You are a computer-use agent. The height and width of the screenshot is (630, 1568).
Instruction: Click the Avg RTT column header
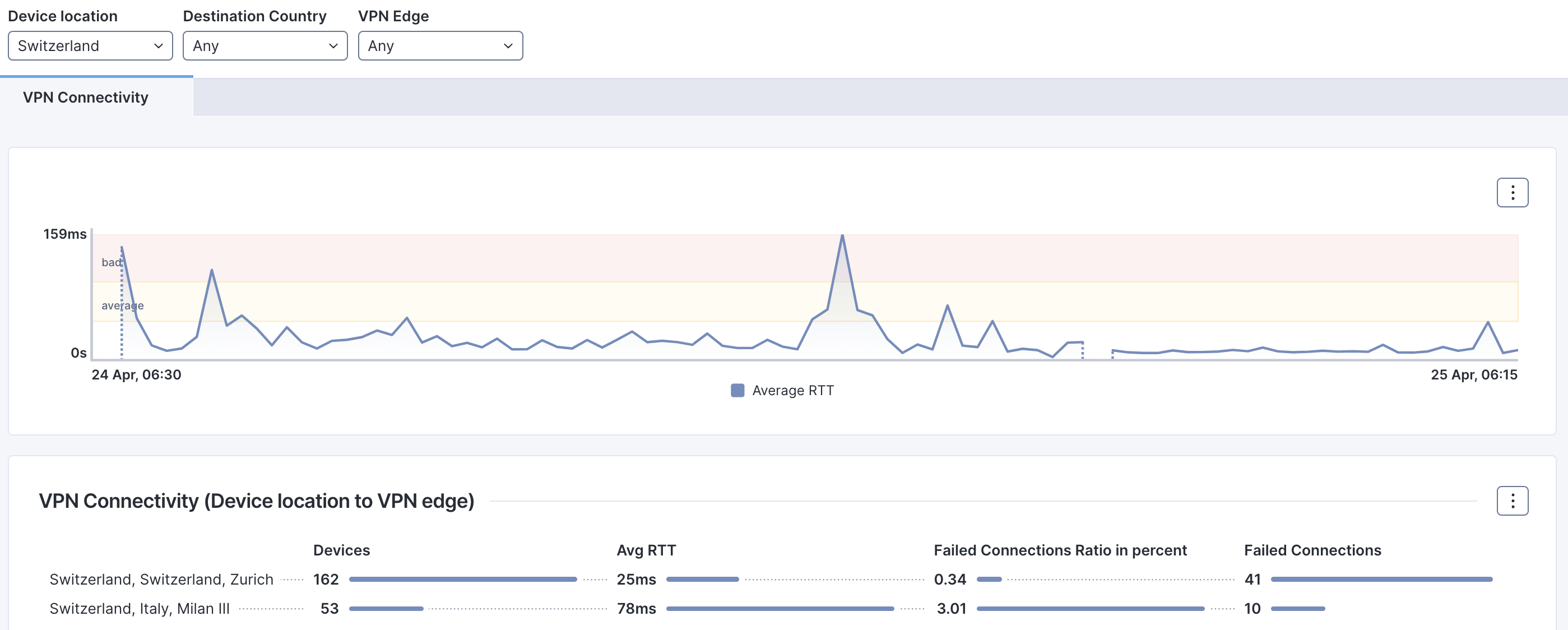(x=646, y=550)
